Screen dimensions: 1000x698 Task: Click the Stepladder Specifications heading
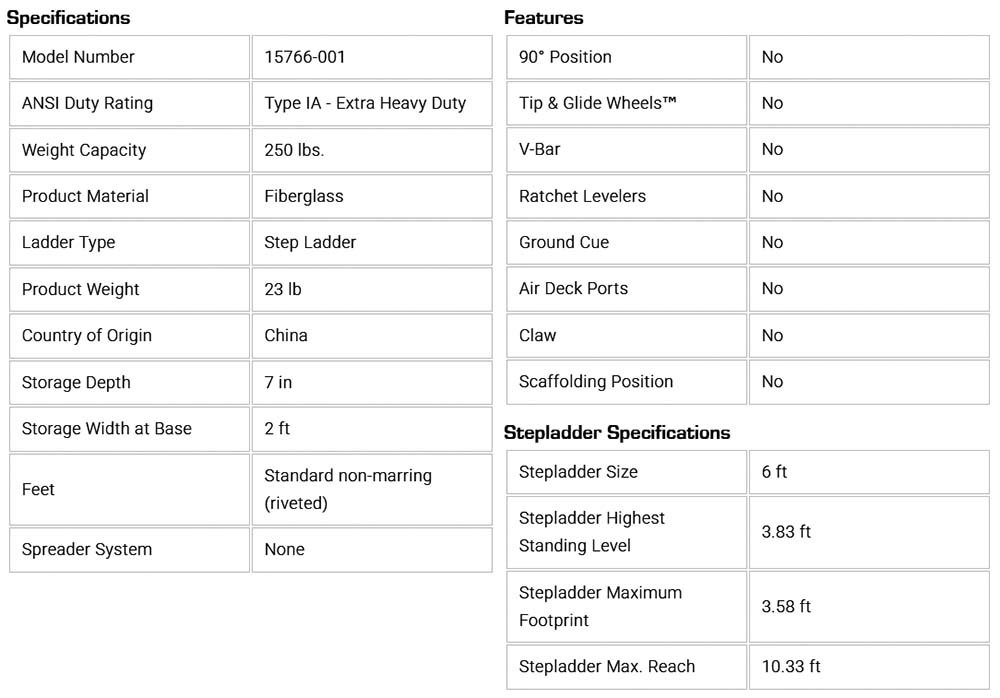tap(617, 433)
